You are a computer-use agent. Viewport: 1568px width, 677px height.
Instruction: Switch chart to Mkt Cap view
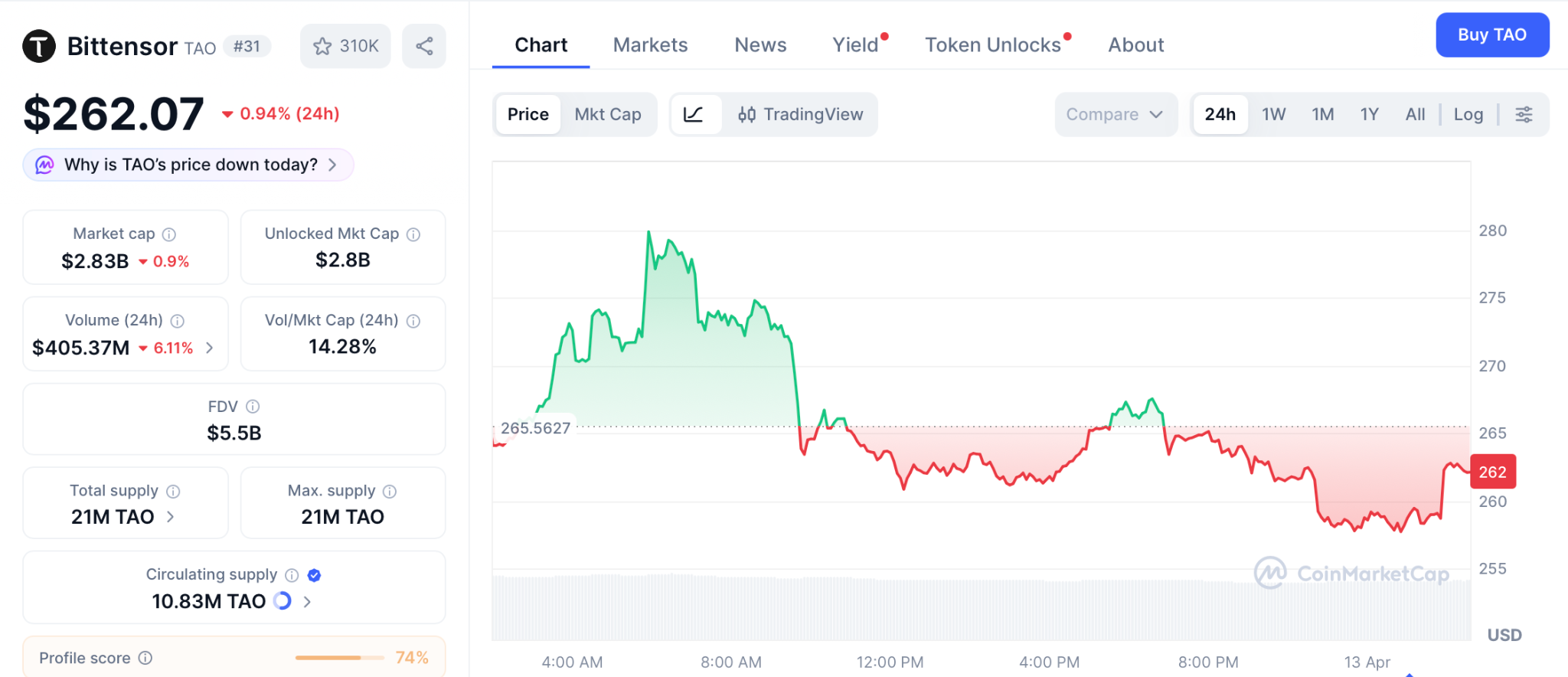coord(608,115)
